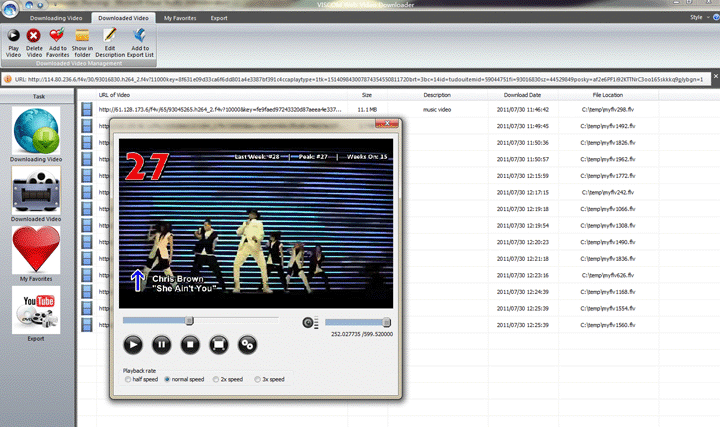Click file path C:\temp\myflv1308.flv
Screen dimensions: 720x427
[608, 226]
